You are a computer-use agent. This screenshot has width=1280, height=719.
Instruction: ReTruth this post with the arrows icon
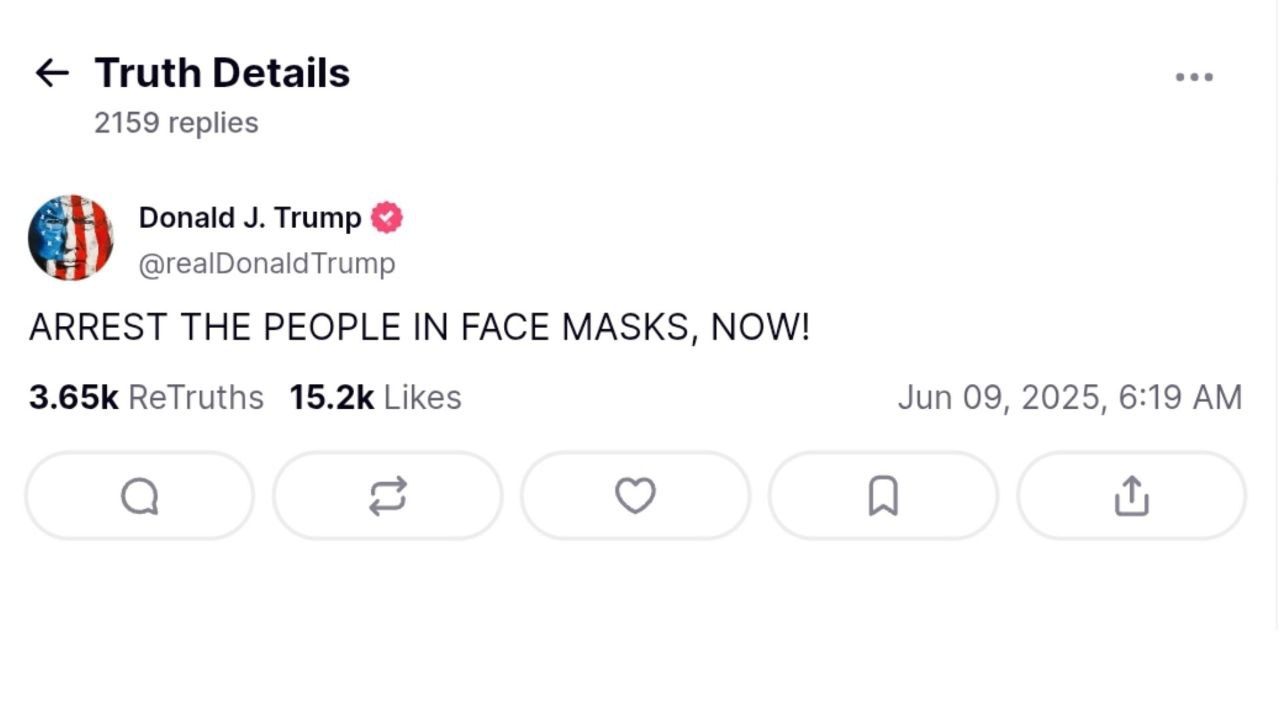(x=387, y=496)
